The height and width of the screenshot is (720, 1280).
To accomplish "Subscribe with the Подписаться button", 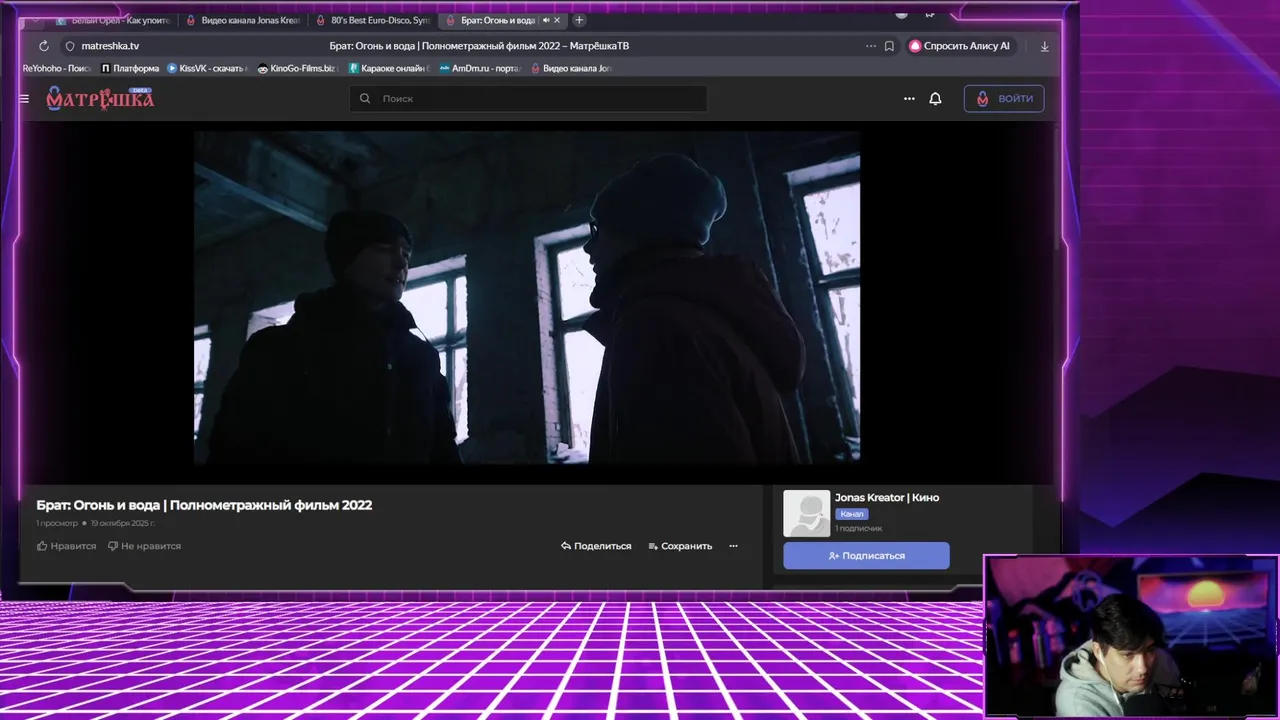I will [x=866, y=556].
